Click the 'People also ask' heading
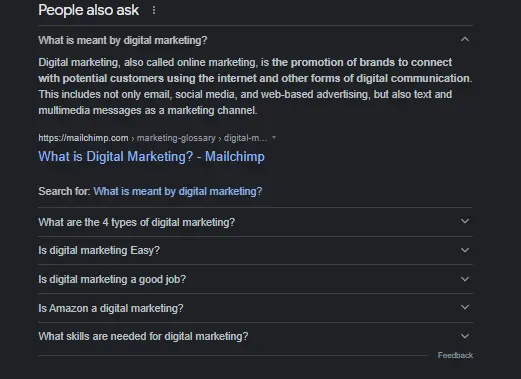 (88, 10)
